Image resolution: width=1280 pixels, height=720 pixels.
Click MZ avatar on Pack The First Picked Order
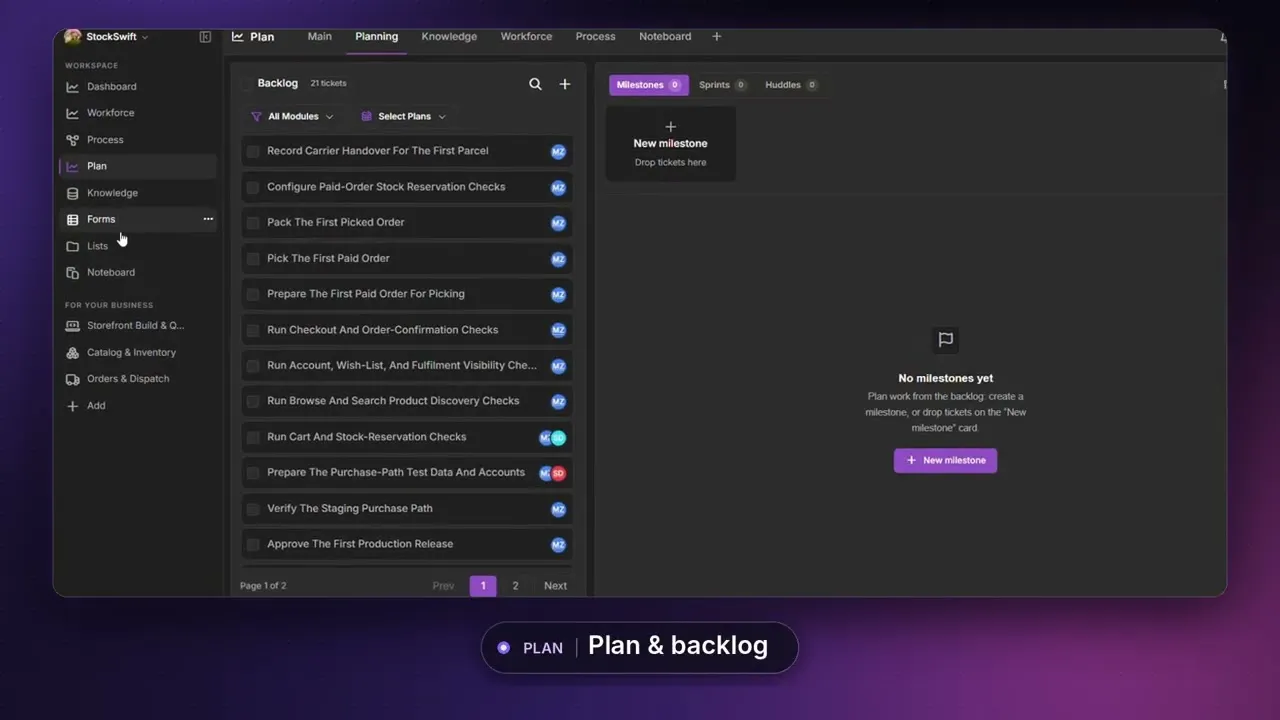tap(558, 223)
